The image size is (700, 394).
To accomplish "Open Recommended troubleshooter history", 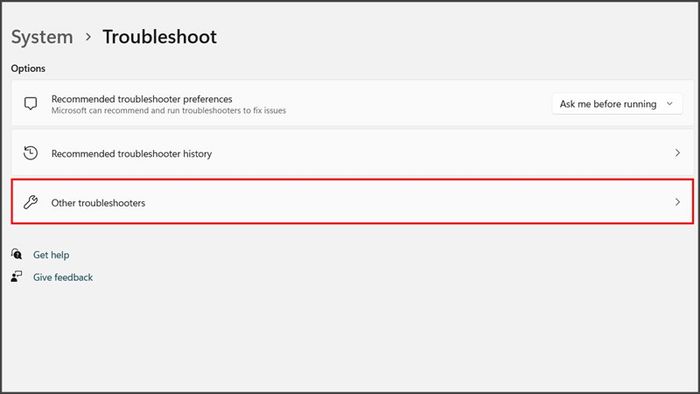I will pos(352,153).
